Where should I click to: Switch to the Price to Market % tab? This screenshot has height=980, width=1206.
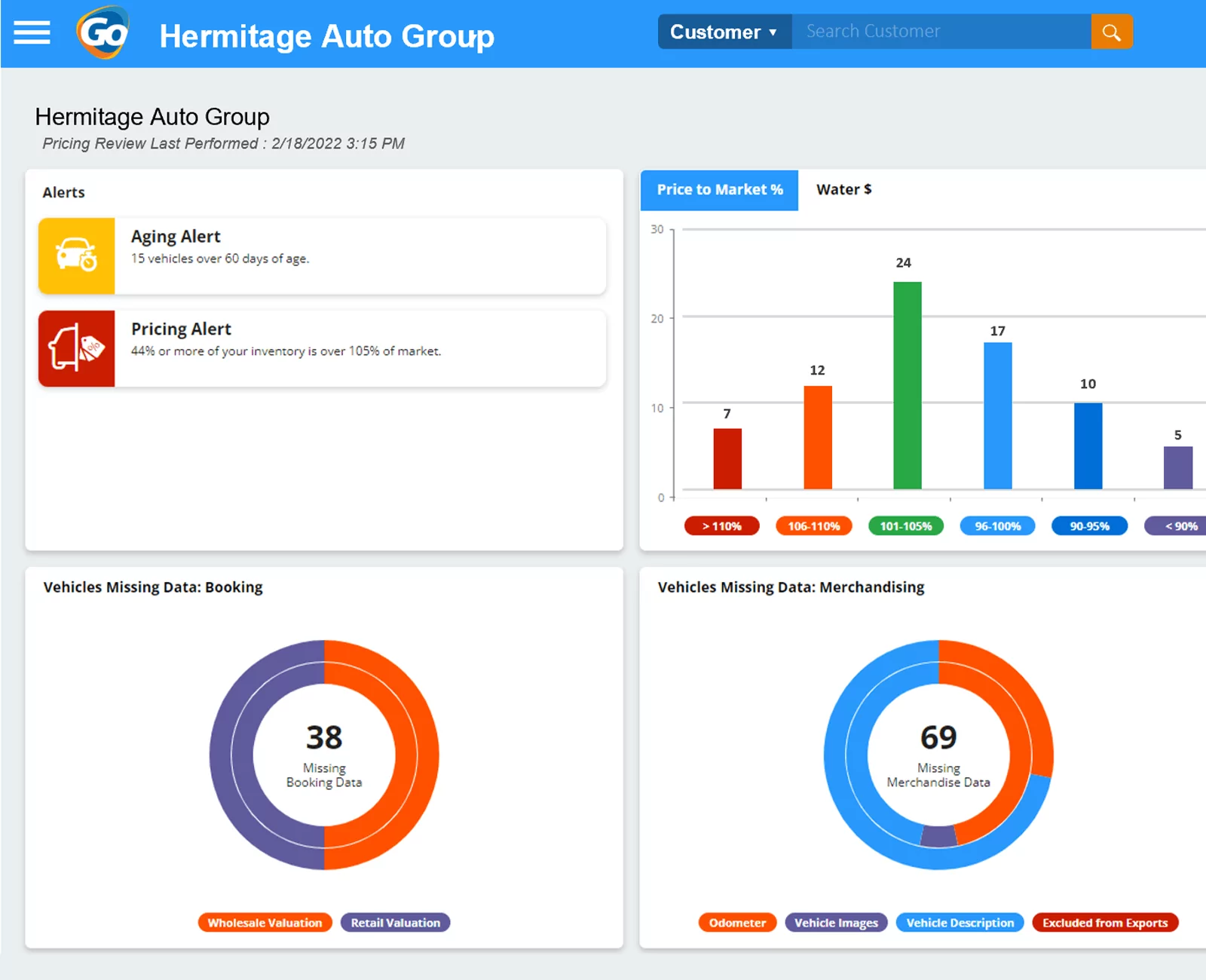[x=719, y=190]
